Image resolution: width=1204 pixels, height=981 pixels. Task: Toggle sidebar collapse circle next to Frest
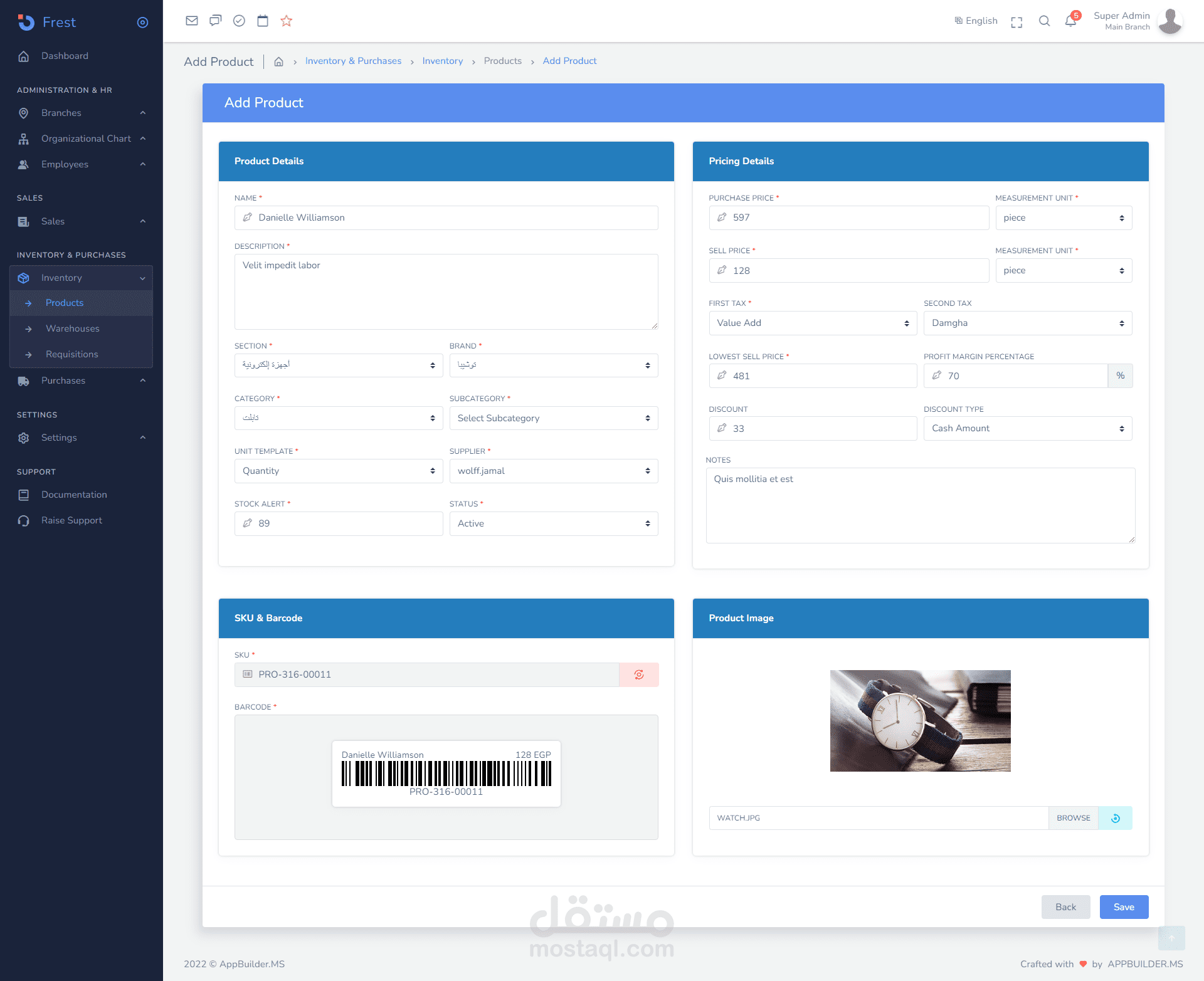point(142,23)
